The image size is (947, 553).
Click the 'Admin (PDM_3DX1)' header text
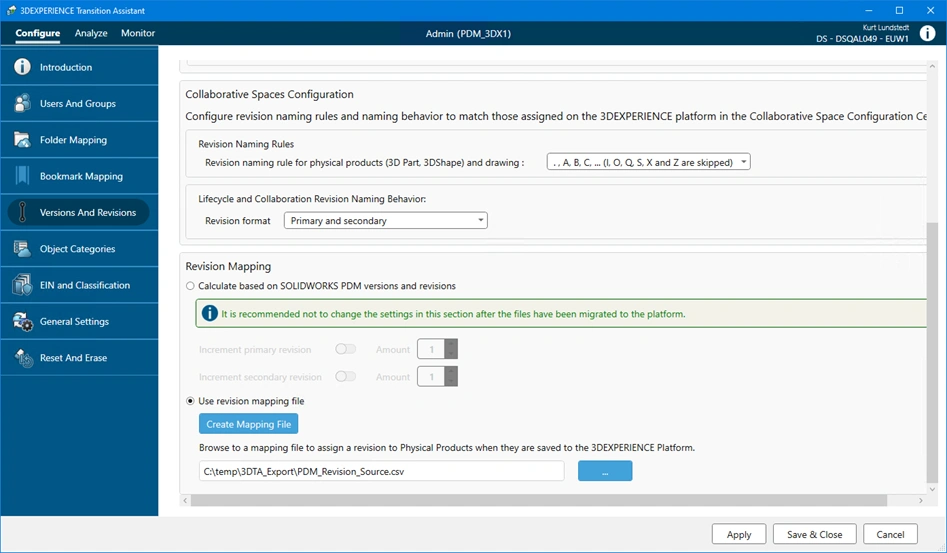pos(468,33)
